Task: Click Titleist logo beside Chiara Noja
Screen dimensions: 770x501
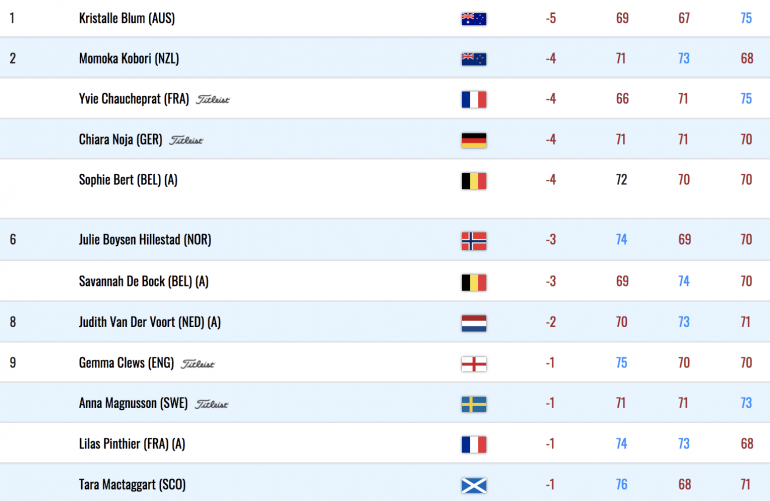Action: (x=186, y=140)
